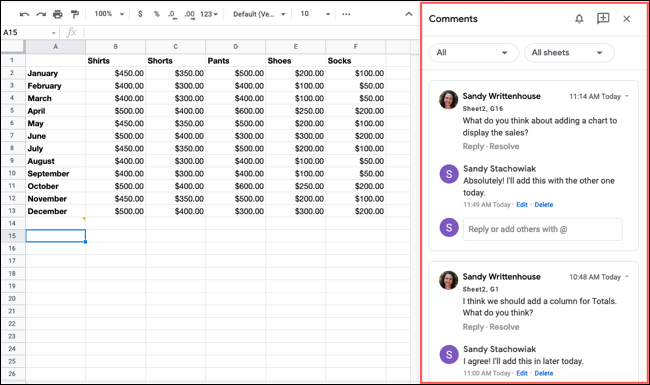
Task: Format as currency with dollar icon
Action: point(140,14)
